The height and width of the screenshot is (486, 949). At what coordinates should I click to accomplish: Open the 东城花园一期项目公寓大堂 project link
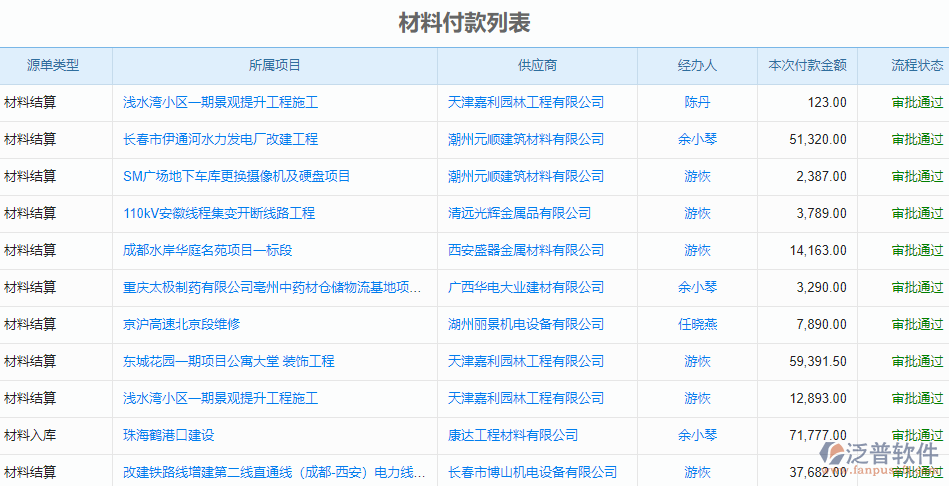228,361
